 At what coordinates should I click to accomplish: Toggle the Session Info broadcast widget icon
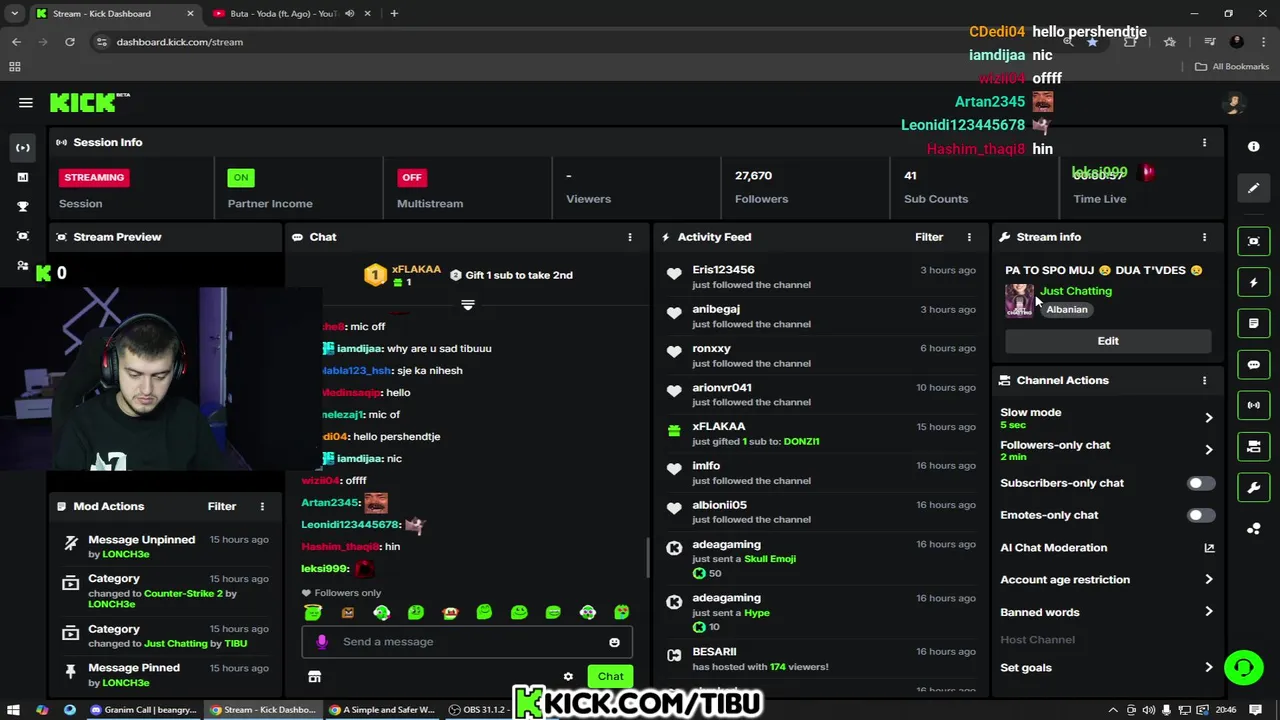click(x=1254, y=405)
